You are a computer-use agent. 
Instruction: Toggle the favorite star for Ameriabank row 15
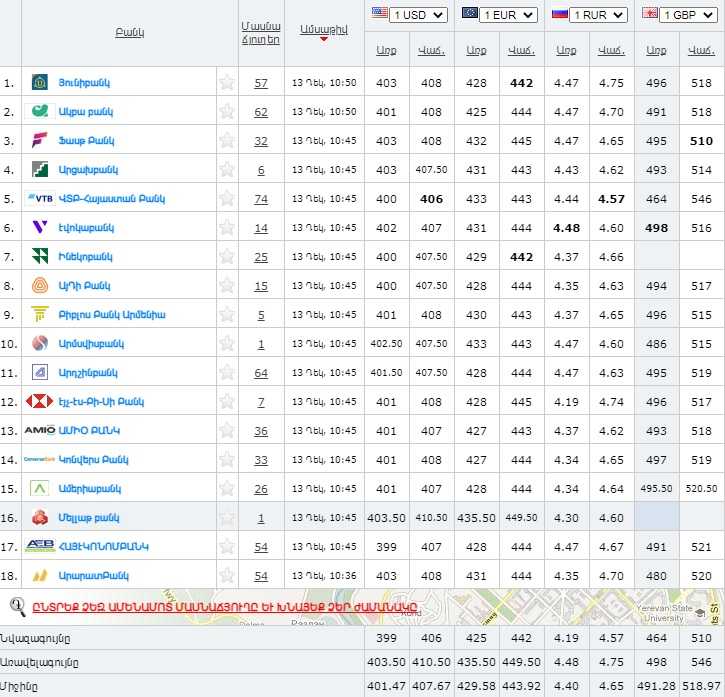click(x=227, y=489)
